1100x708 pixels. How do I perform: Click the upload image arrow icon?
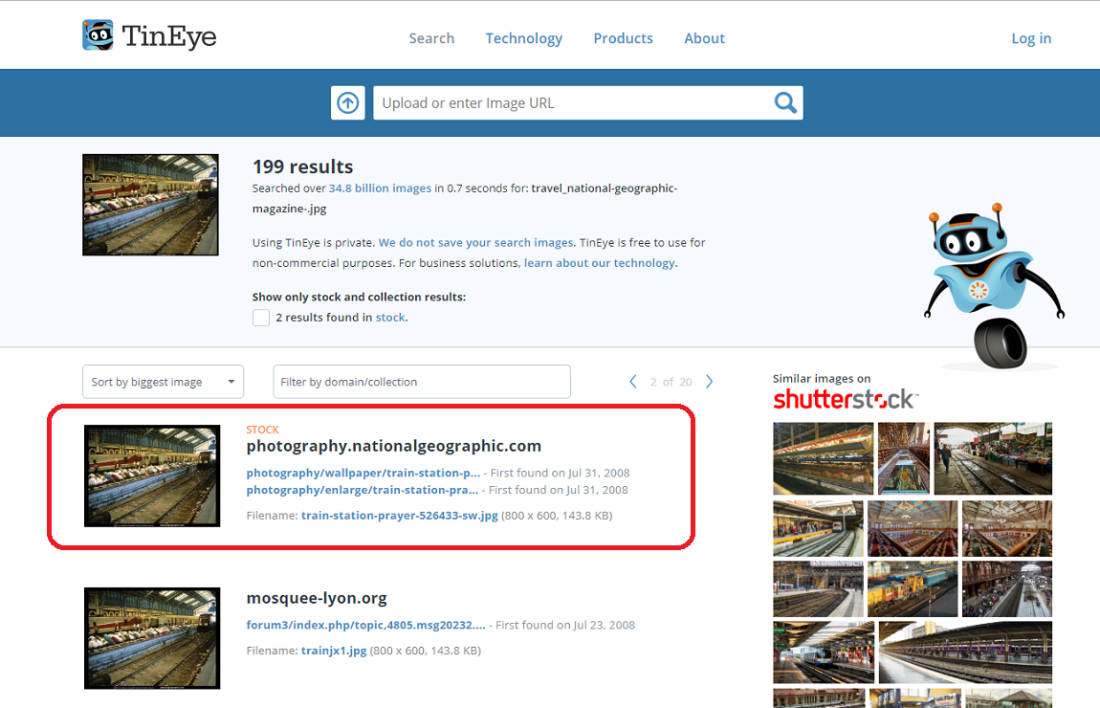(348, 103)
